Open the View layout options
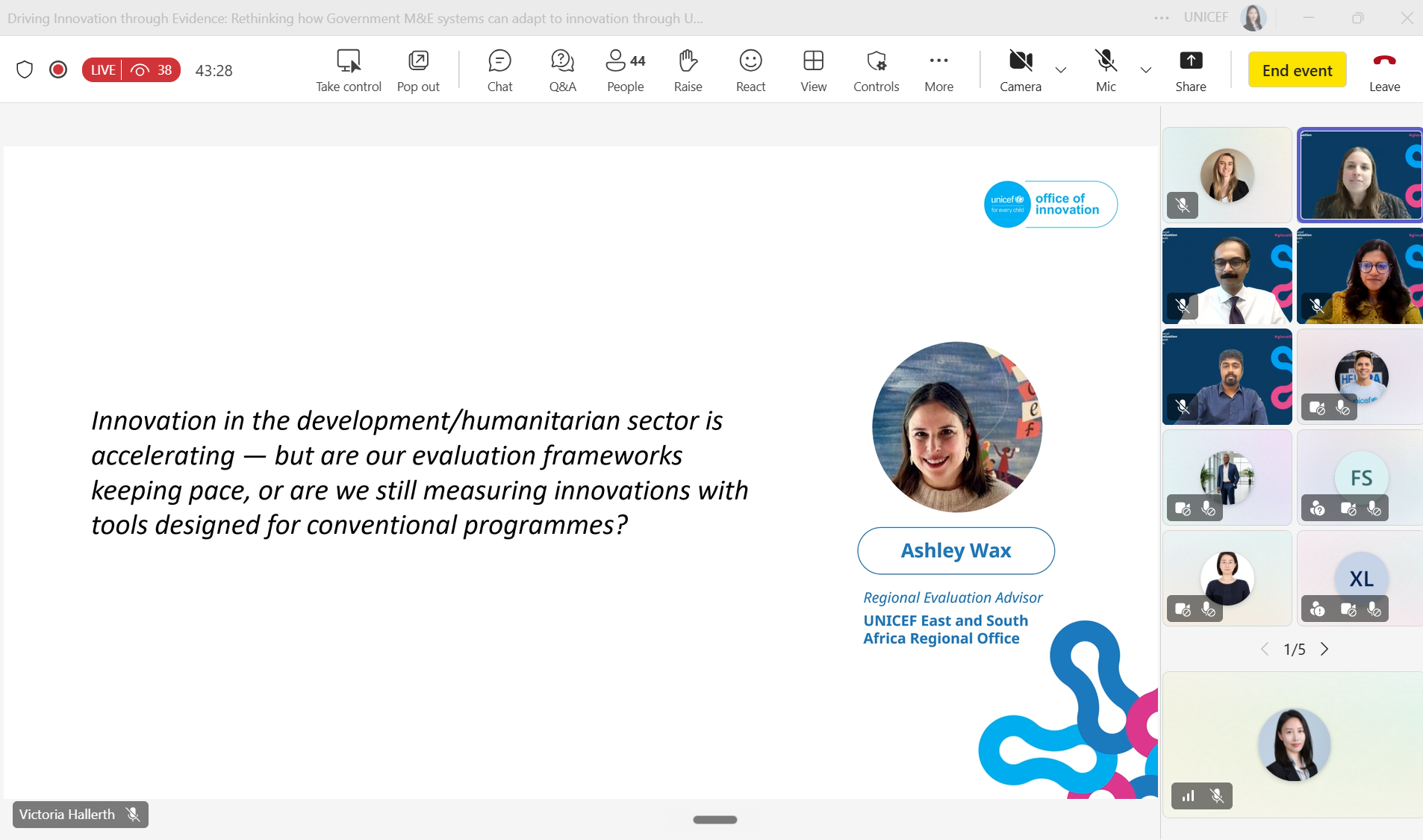 coord(813,70)
